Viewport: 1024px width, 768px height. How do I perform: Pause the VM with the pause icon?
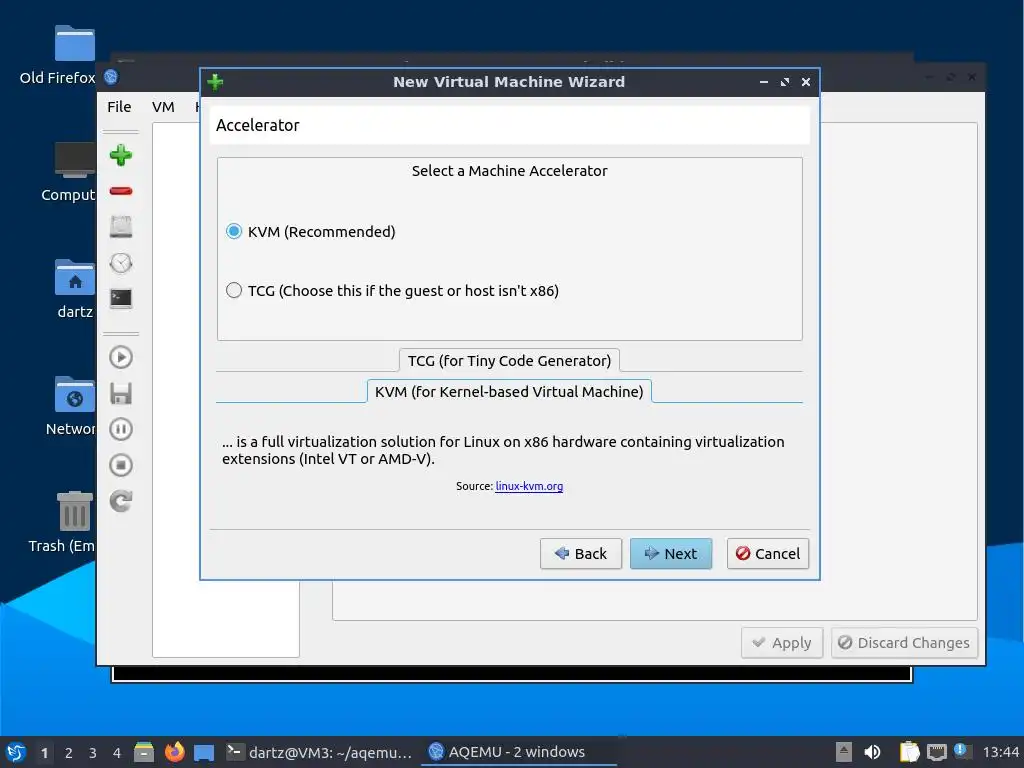[121, 429]
